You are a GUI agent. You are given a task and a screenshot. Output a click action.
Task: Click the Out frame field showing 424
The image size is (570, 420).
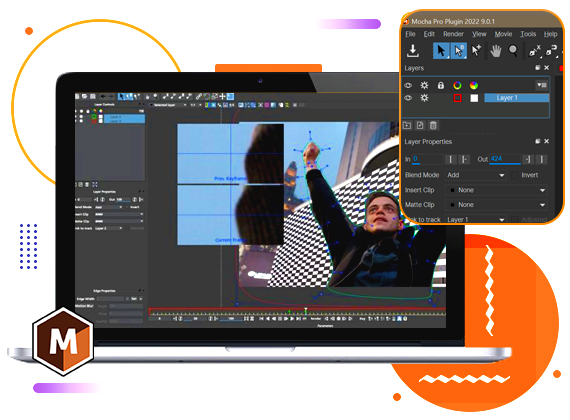pyautogui.click(x=505, y=159)
